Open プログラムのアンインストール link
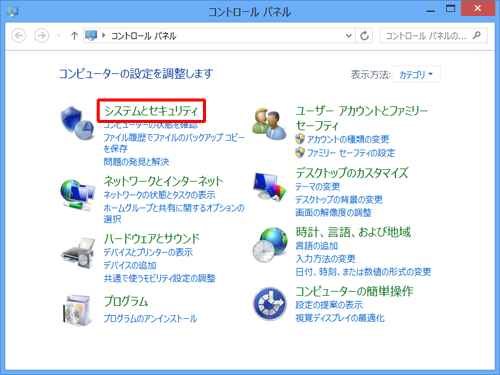This screenshot has height=375, width=500. pyautogui.click(x=150, y=318)
